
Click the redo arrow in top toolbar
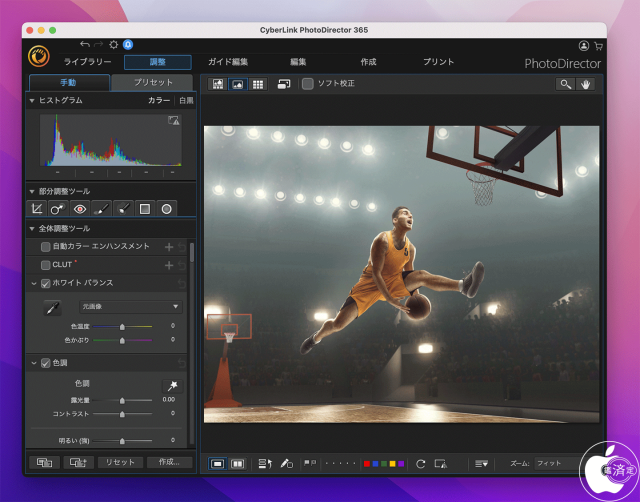(98, 44)
